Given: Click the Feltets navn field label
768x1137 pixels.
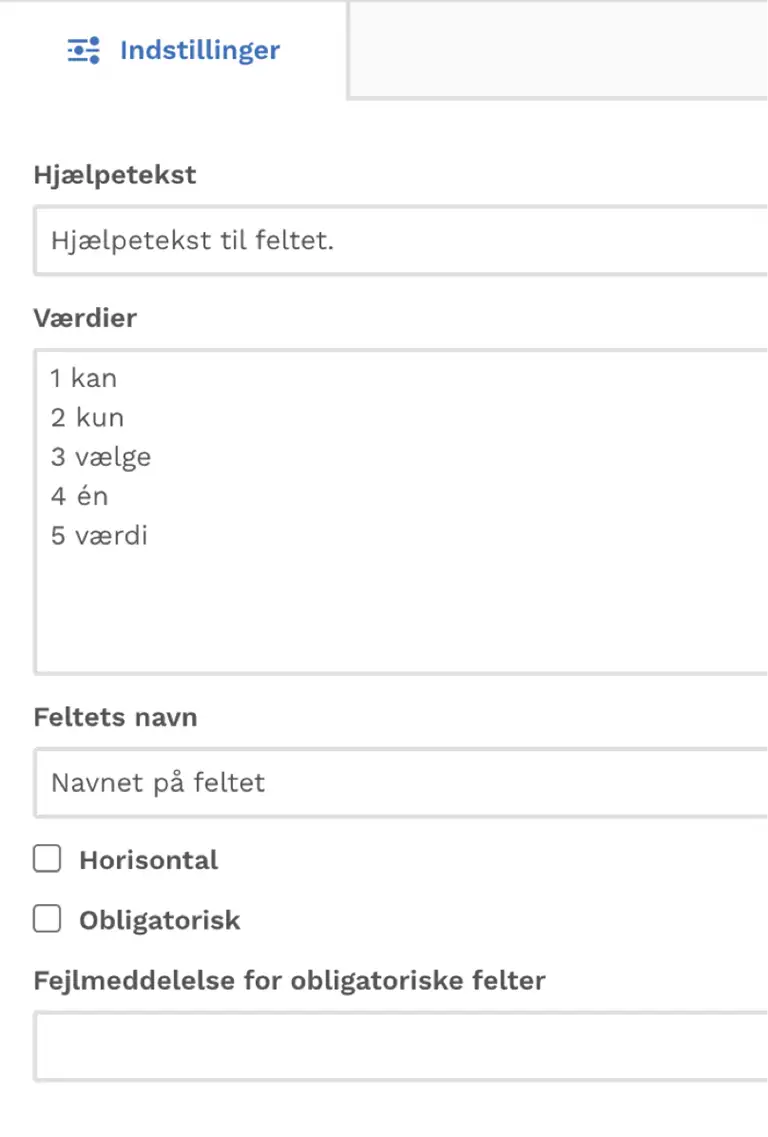Looking at the screenshot, I should (x=115, y=717).
